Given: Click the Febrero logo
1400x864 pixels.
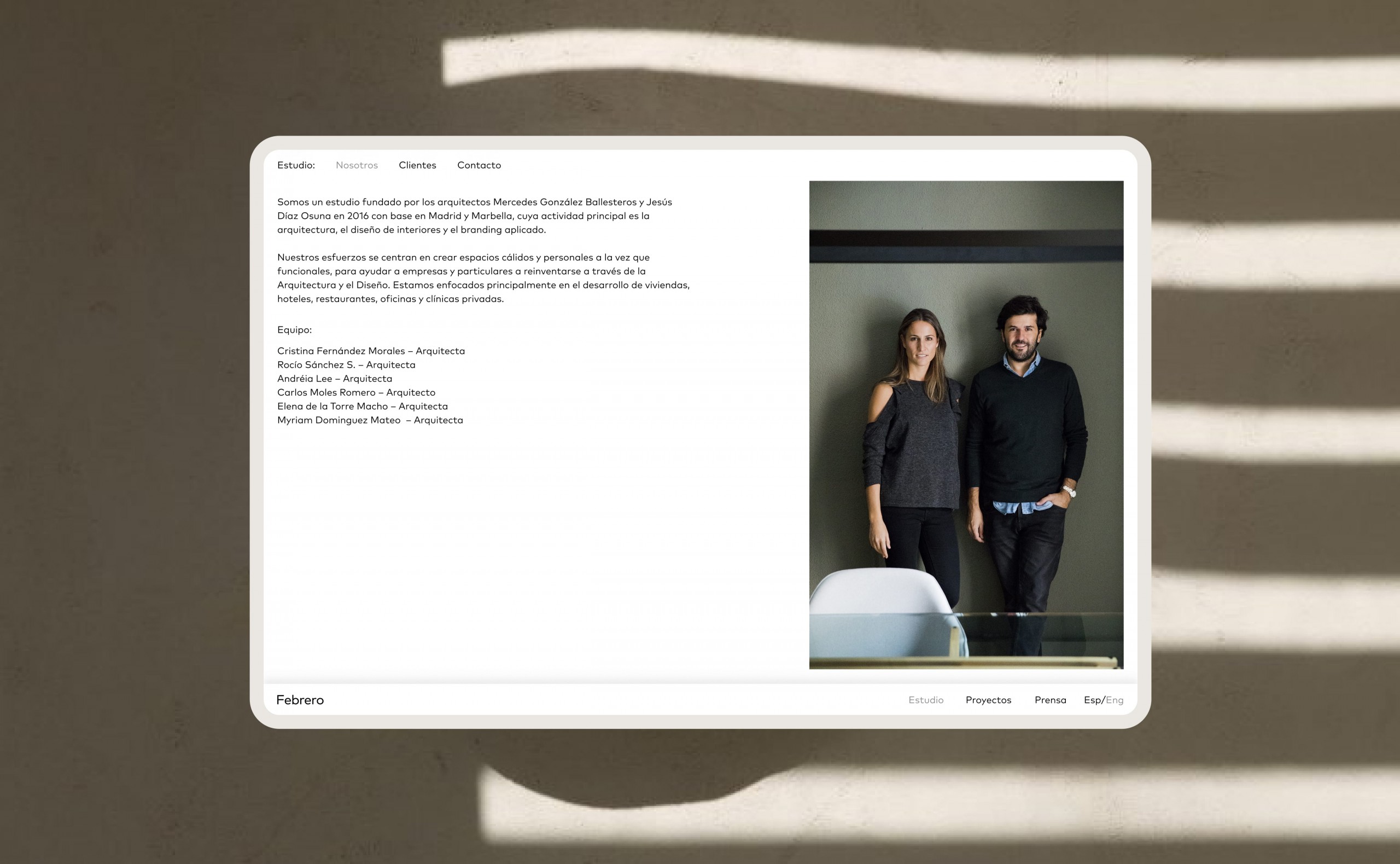Looking at the screenshot, I should (x=300, y=699).
